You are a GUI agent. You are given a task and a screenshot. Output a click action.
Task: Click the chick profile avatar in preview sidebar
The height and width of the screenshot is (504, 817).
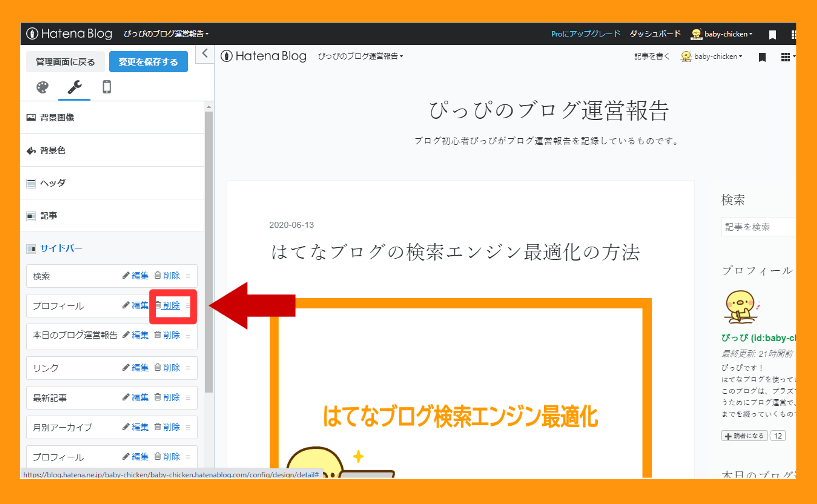point(740,307)
